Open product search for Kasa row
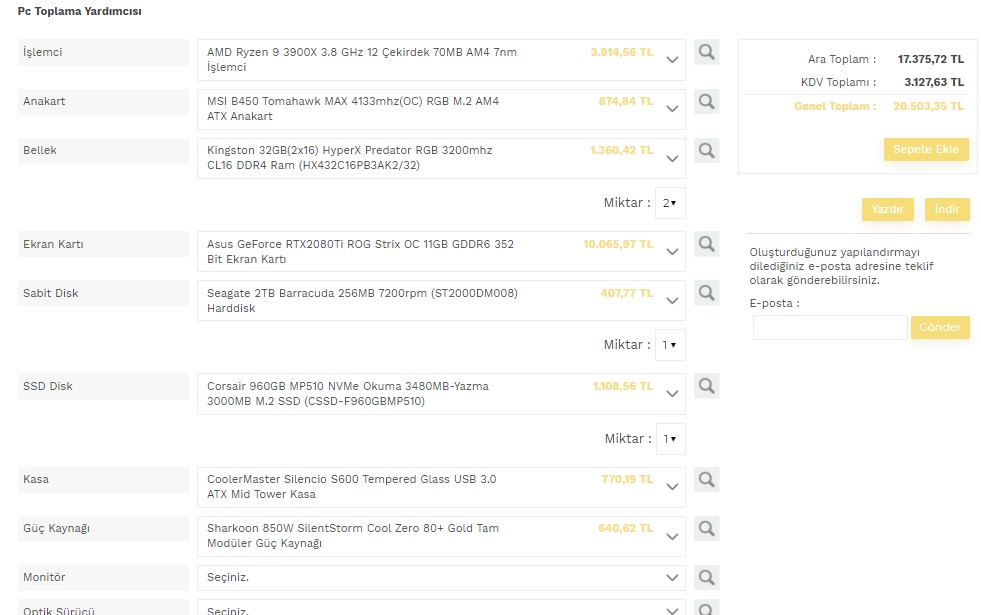Image resolution: width=981 pixels, height=615 pixels. (707, 479)
